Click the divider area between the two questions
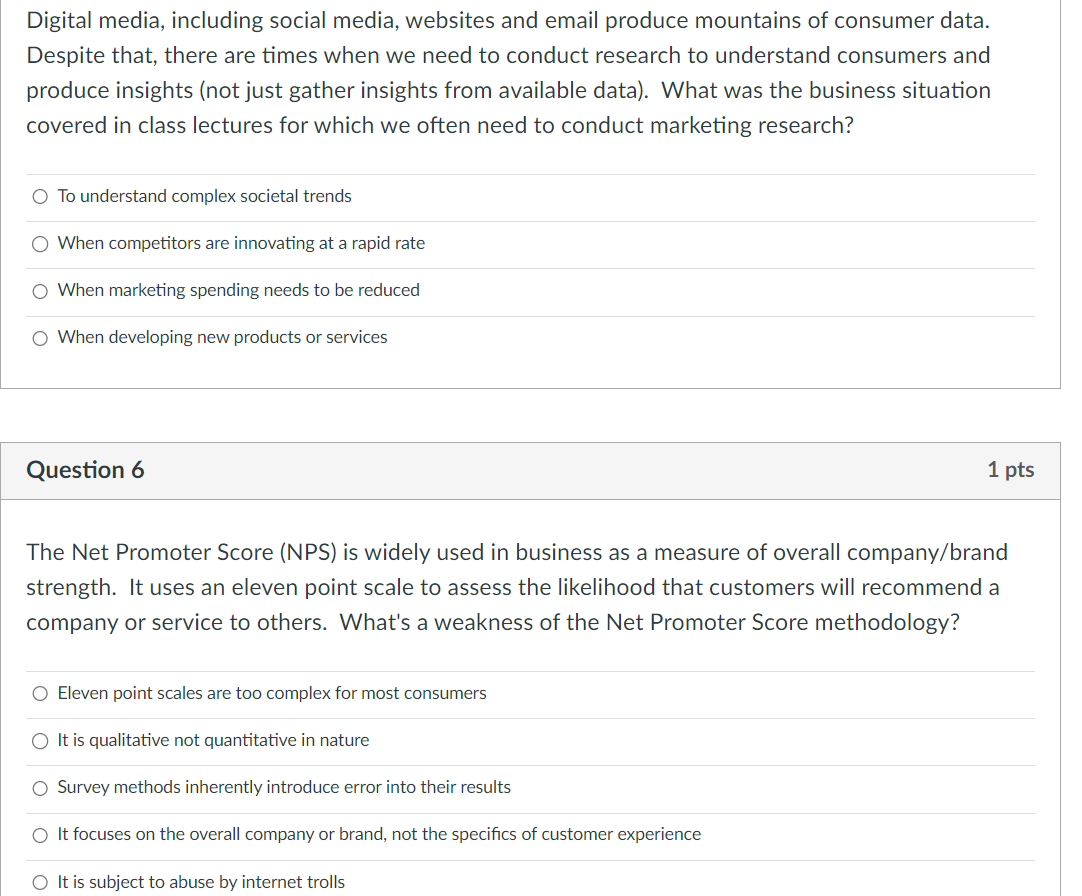 pos(540,415)
